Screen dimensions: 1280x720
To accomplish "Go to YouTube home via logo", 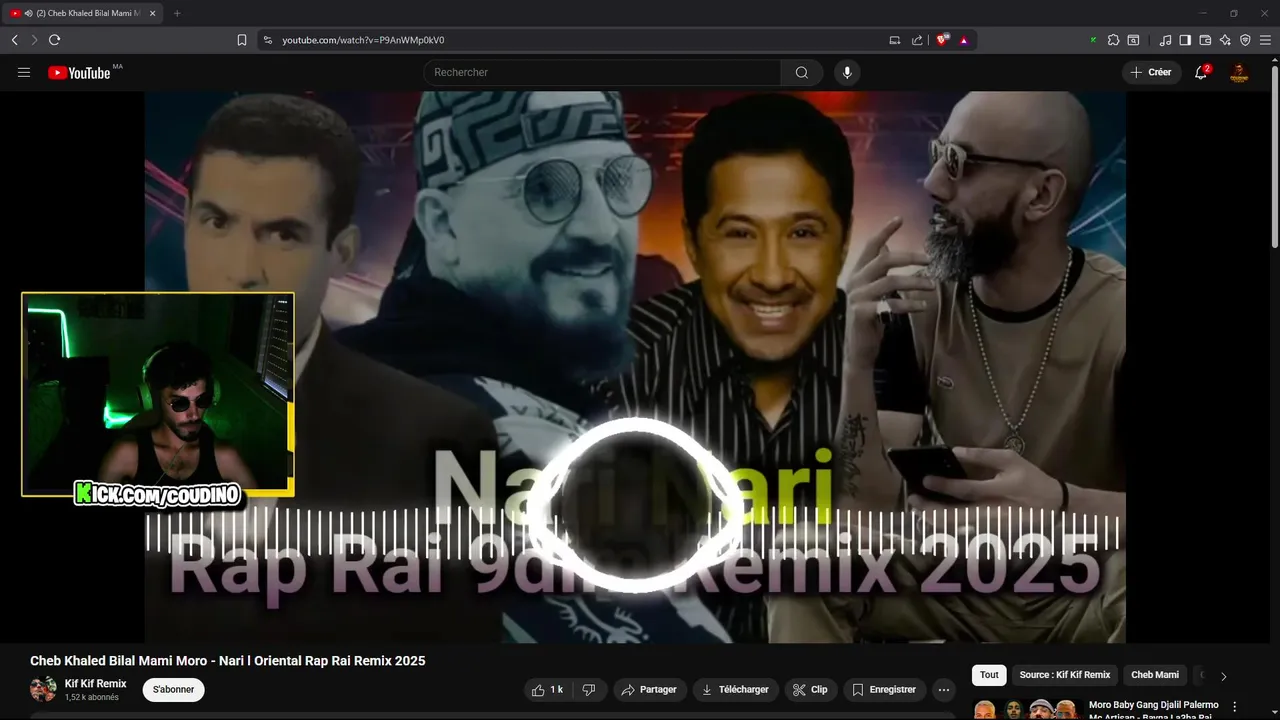I will (79, 72).
